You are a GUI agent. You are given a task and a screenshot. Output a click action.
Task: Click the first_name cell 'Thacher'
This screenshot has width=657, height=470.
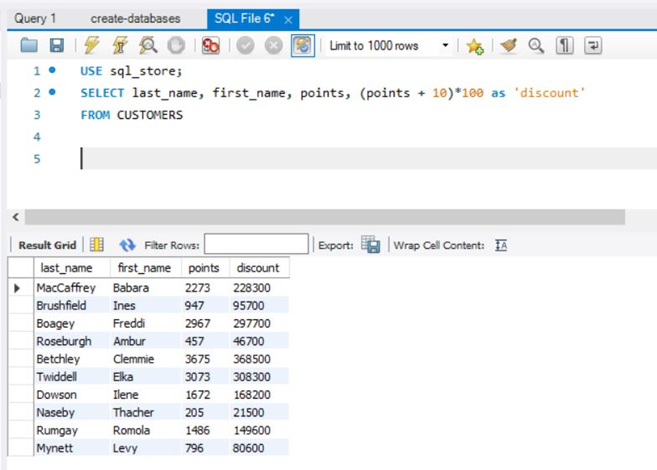tap(146, 412)
